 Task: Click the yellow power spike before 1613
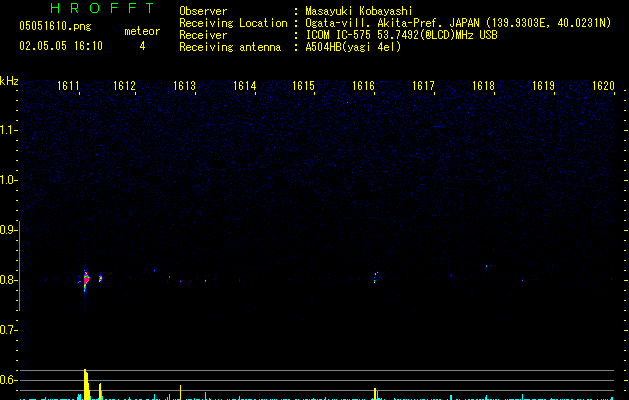pyautogui.click(x=181, y=392)
